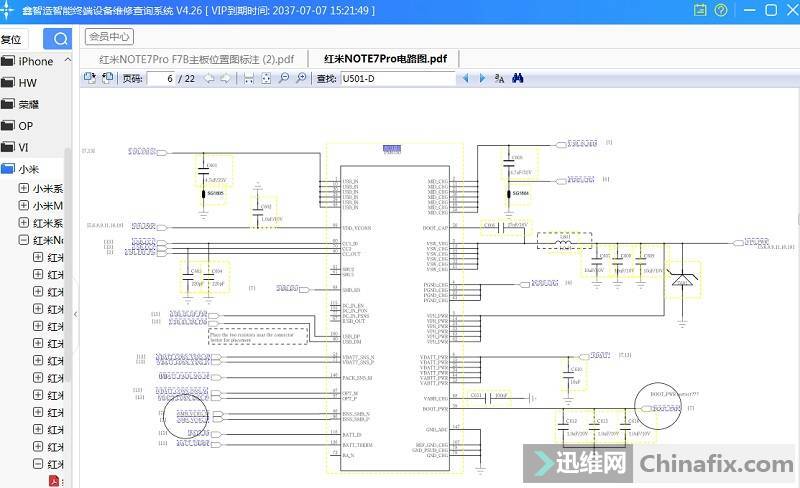
Task: Expand the 小米系 tree node
Action: click(x=24, y=188)
